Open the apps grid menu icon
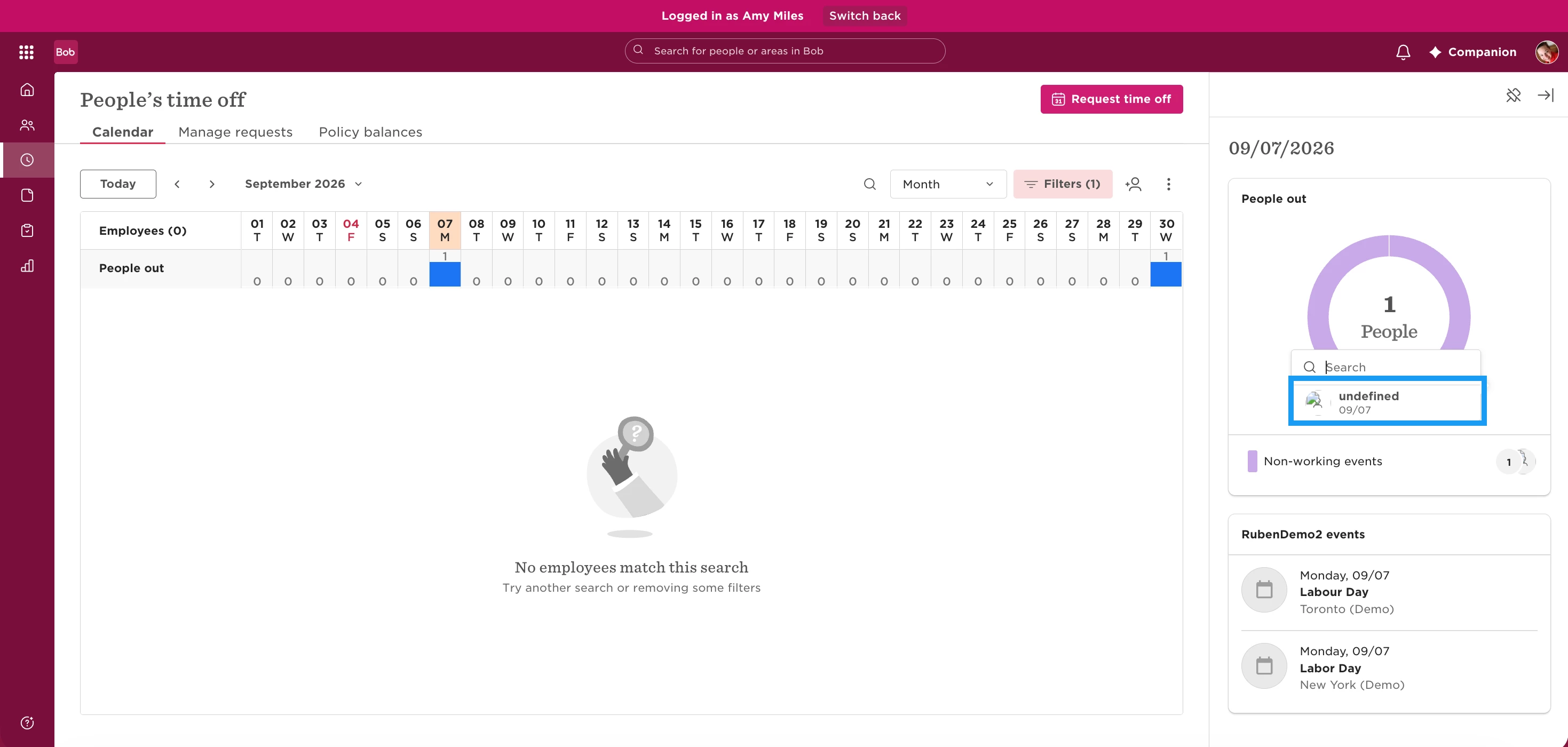This screenshot has width=1568, height=747. (26, 52)
